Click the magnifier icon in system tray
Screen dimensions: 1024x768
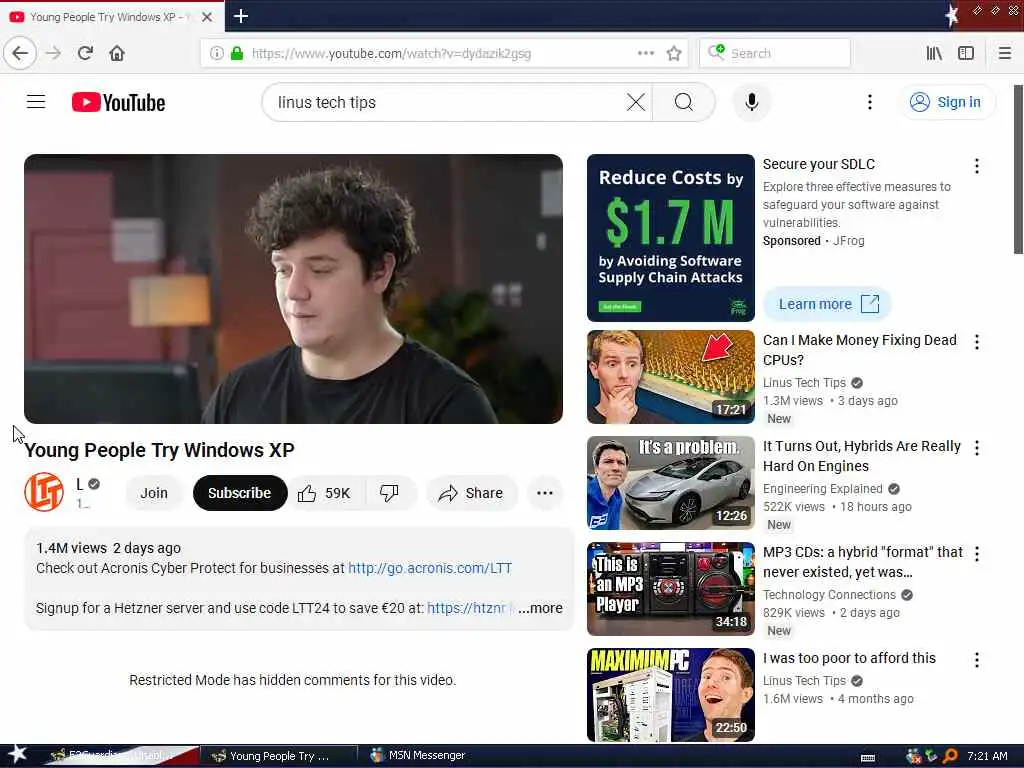(950, 756)
